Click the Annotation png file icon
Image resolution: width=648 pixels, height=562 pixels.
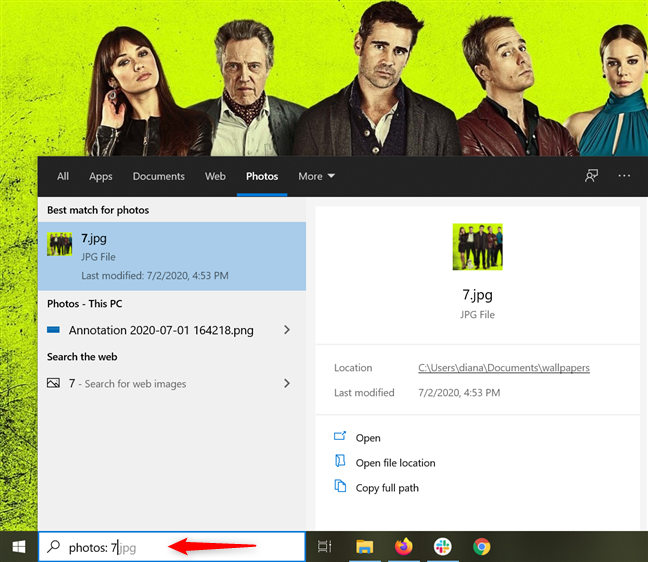click(53, 330)
